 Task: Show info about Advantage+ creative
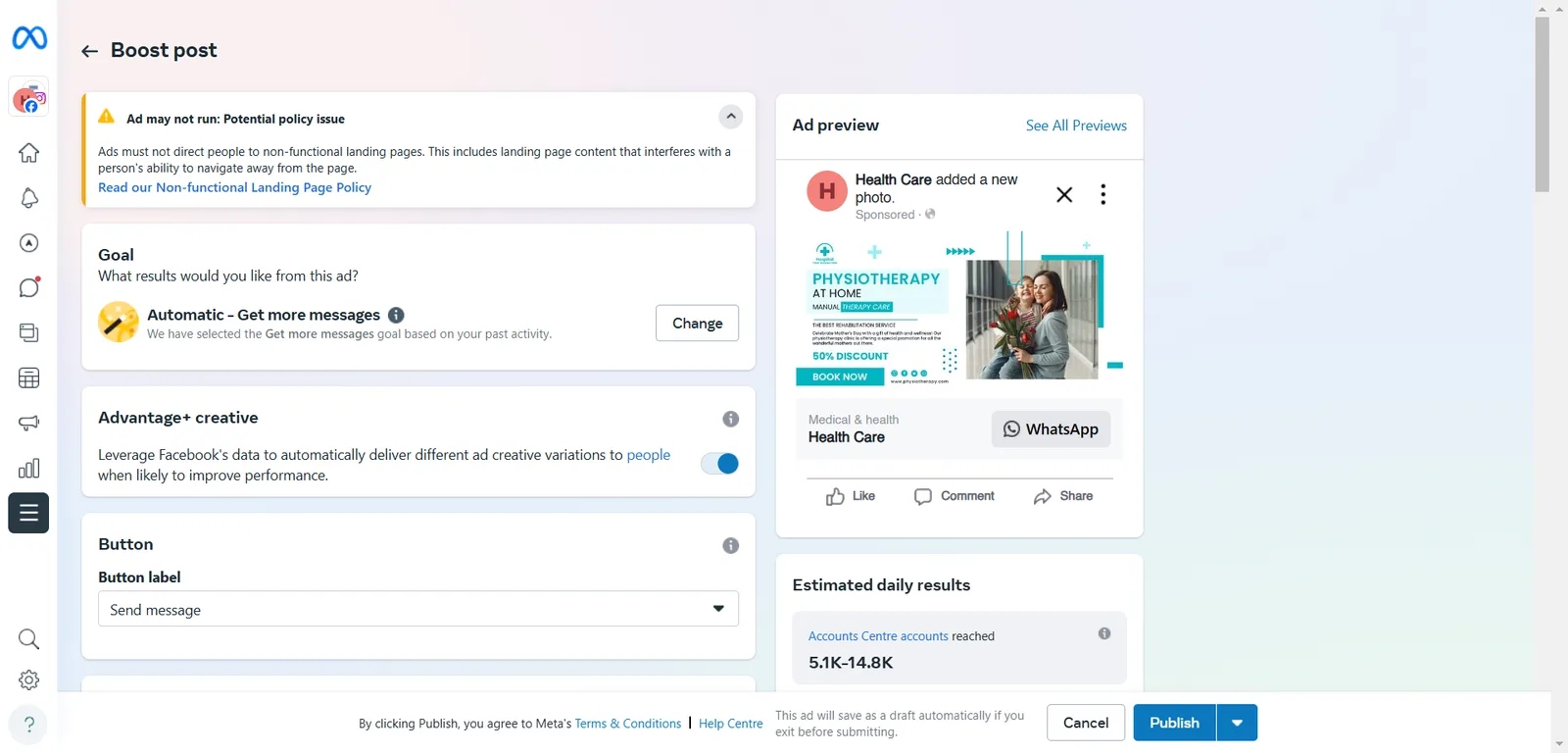coord(731,419)
